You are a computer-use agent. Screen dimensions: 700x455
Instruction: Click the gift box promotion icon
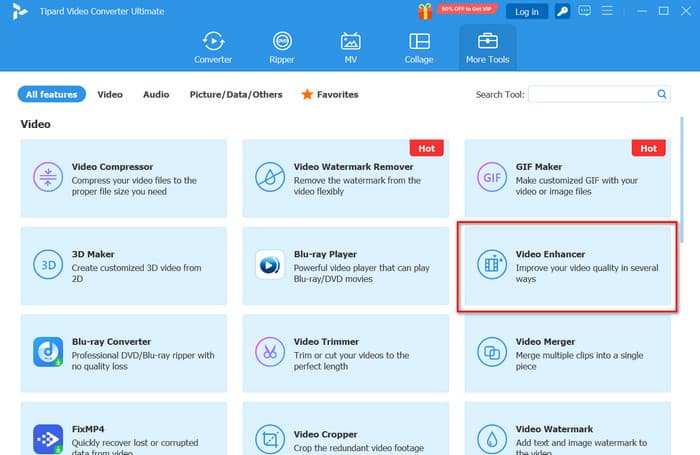pyautogui.click(x=425, y=11)
